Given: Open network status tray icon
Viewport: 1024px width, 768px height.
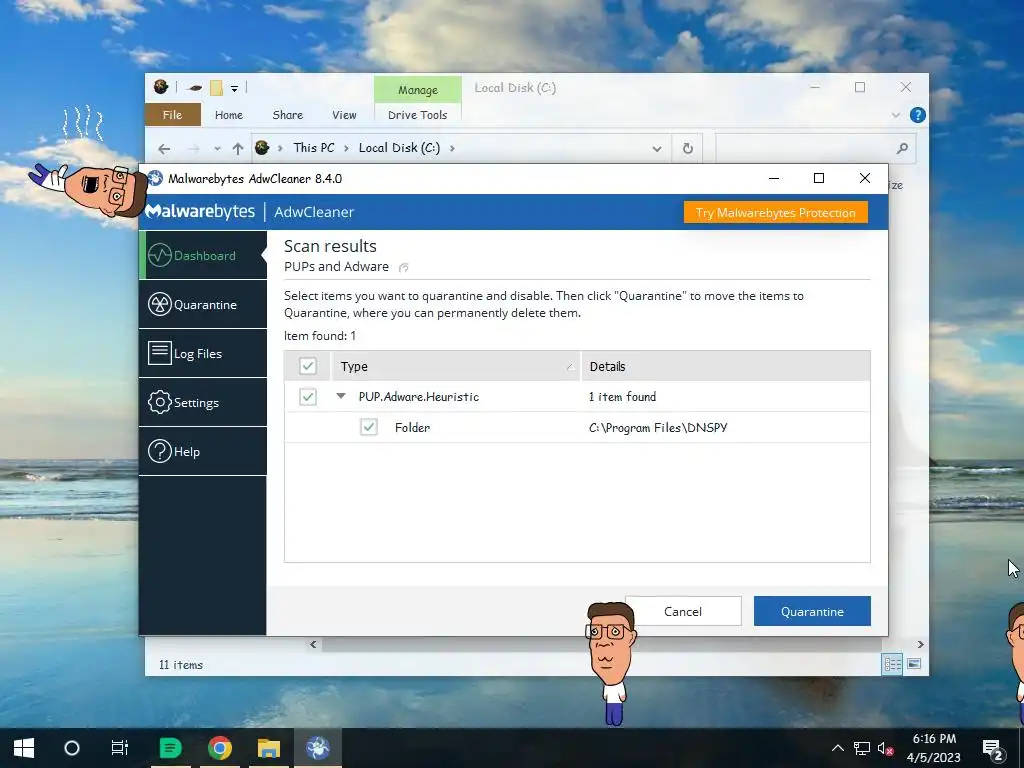Looking at the screenshot, I should point(861,748).
